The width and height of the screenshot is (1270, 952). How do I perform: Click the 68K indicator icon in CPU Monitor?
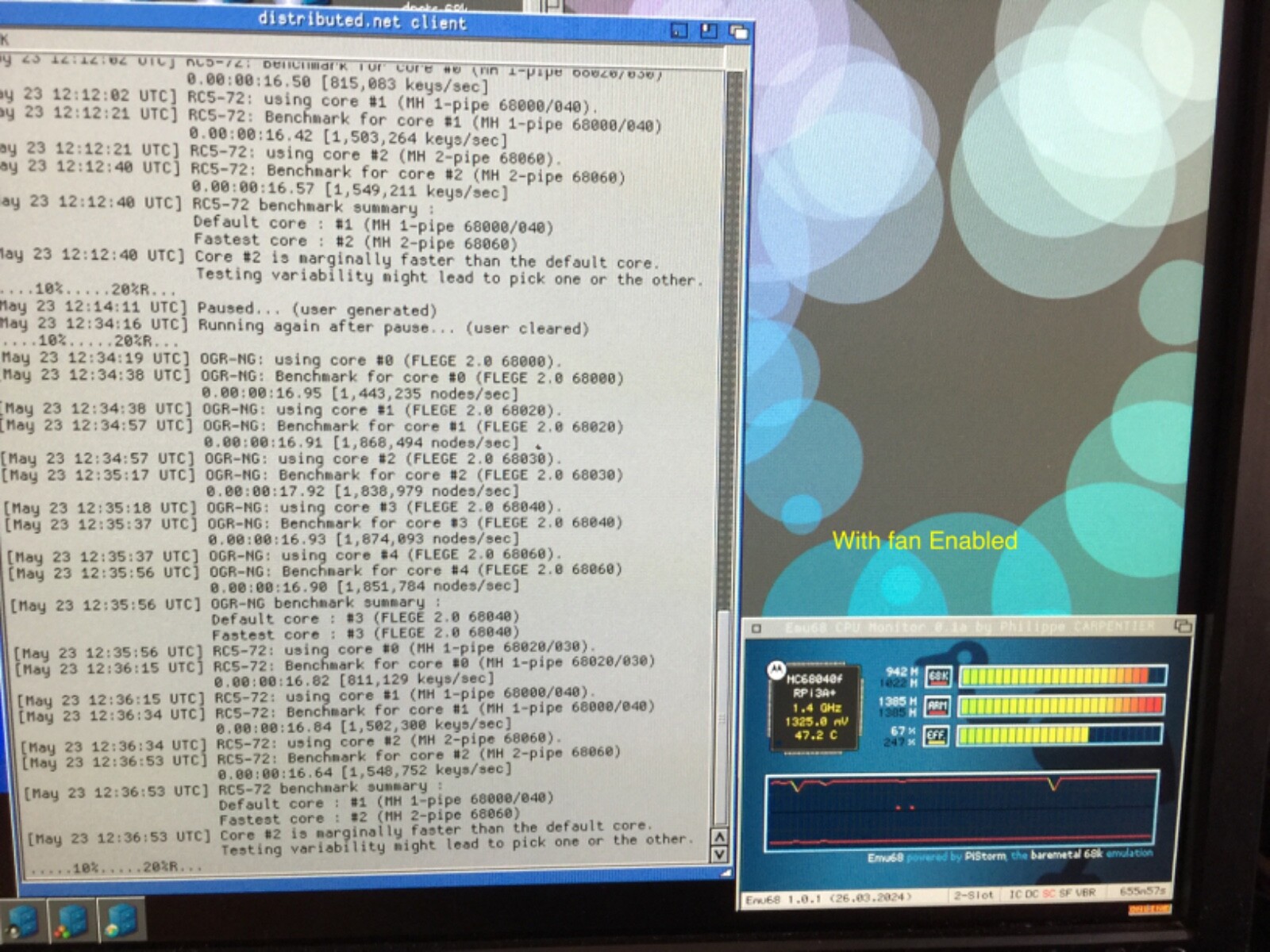point(938,677)
